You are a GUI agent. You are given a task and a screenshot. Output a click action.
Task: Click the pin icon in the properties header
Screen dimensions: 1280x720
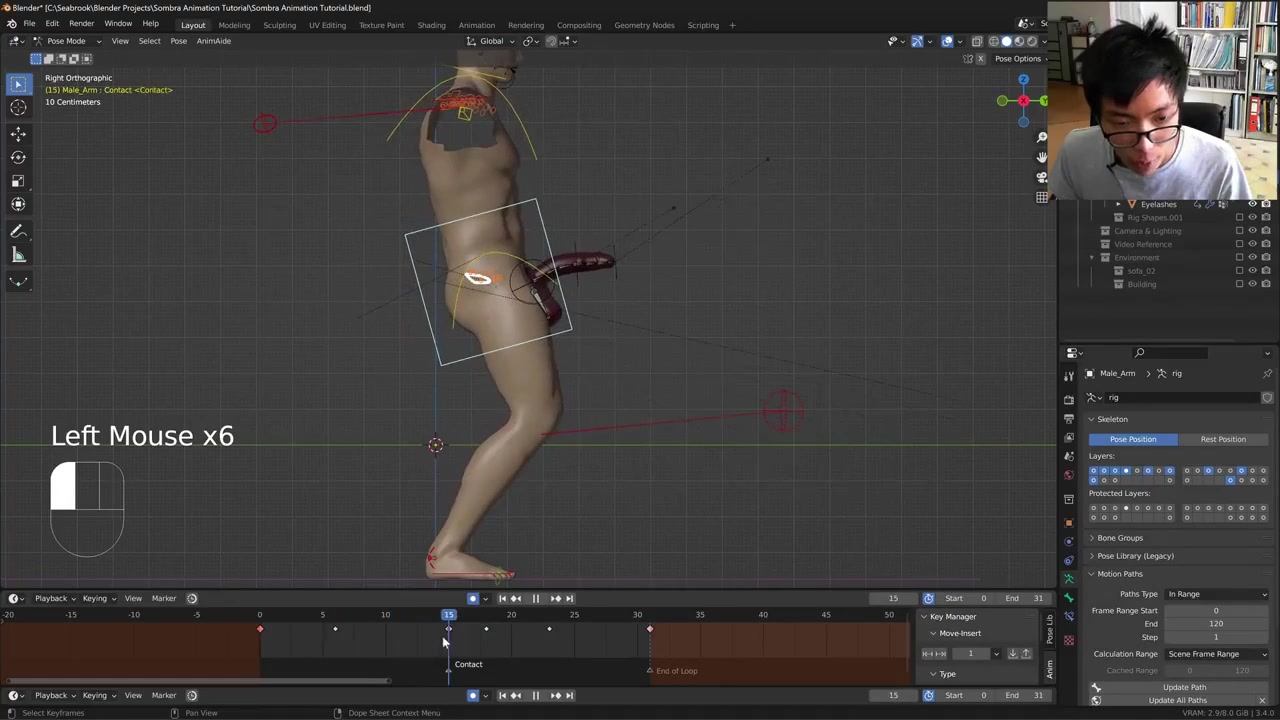pos(1267,373)
